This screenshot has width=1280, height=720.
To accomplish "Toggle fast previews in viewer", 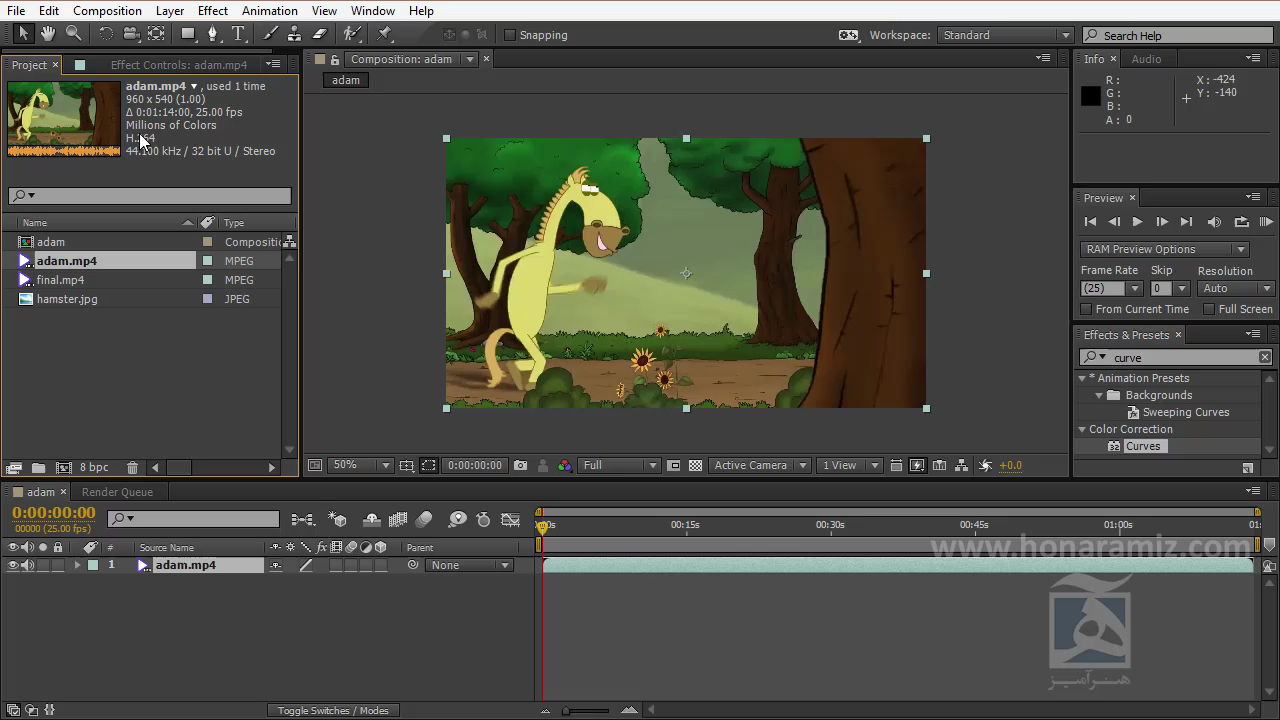I will 917,465.
